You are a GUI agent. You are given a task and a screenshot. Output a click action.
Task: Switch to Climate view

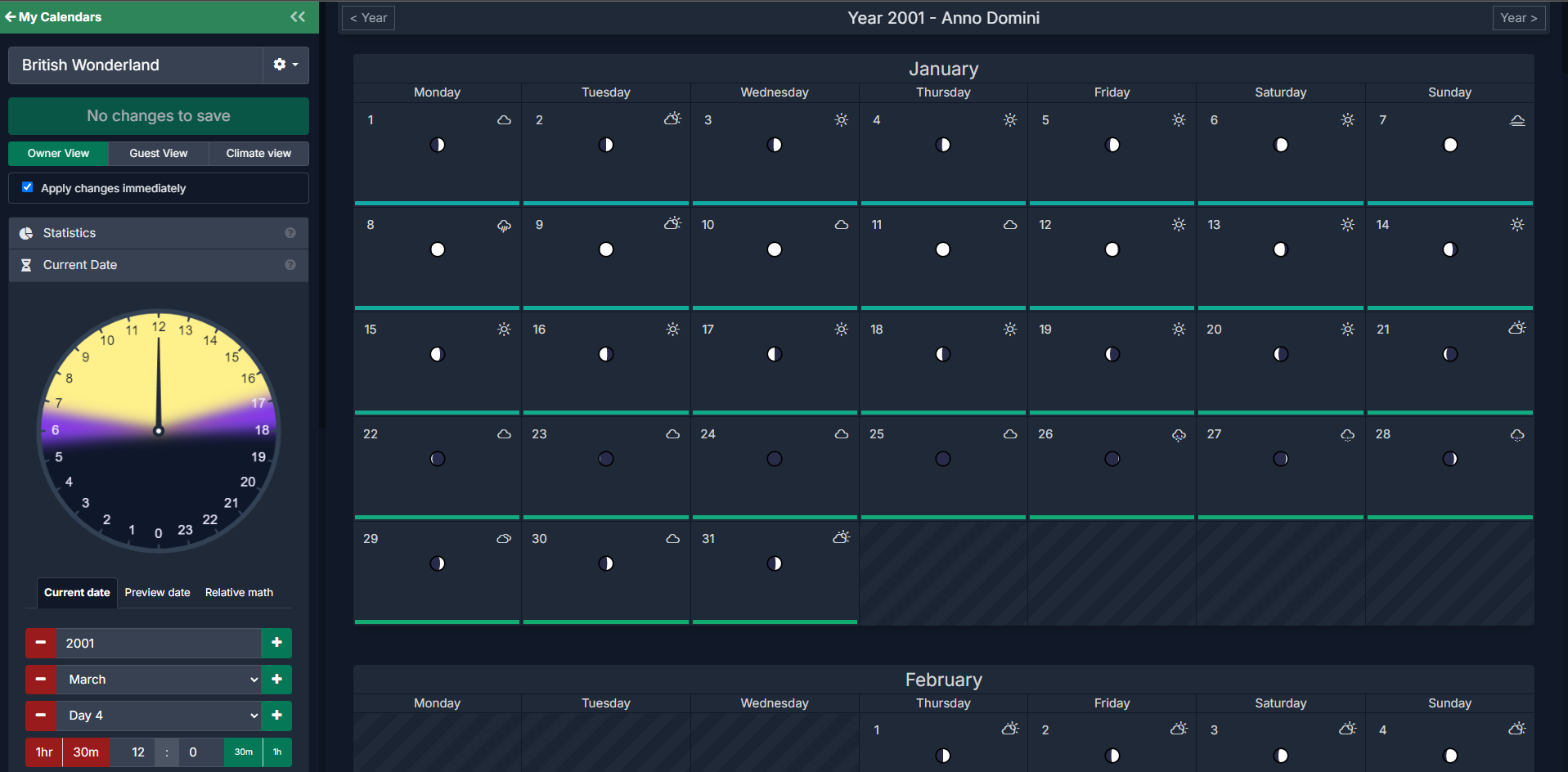coord(258,154)
